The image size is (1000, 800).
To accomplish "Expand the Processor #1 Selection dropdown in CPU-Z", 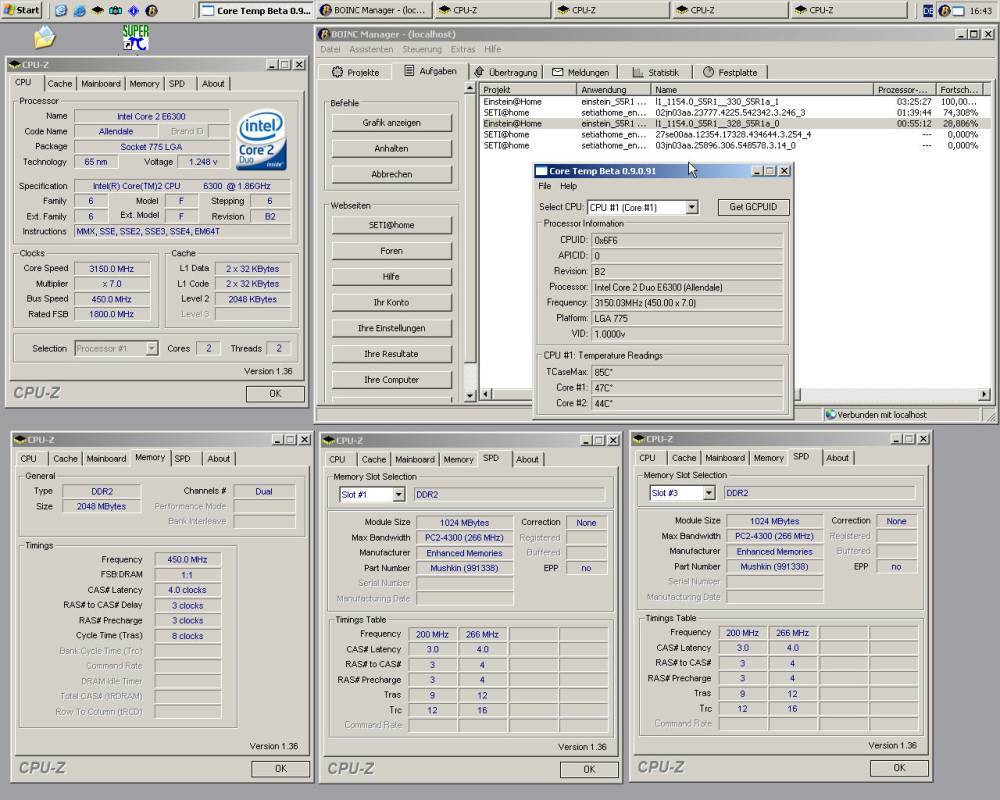I will tap(151, 348).
